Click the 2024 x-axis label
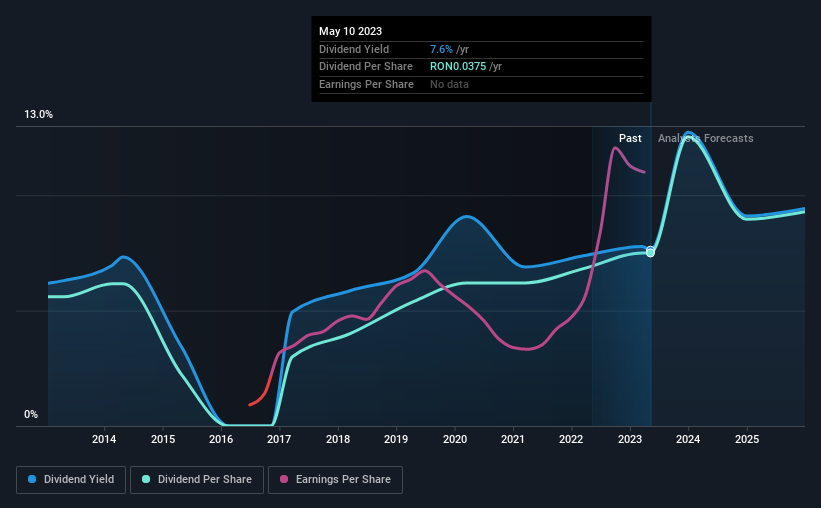This screenshot has width=821, height=508. coord(688,439)
